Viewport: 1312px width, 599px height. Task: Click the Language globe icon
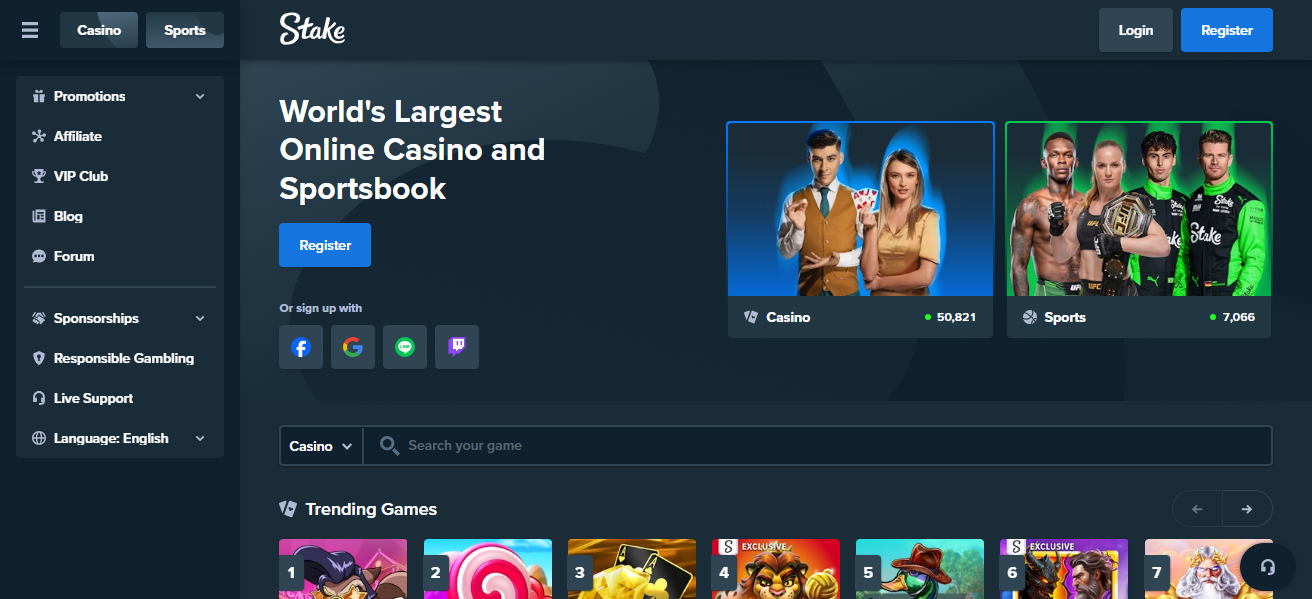click(39, 438)
